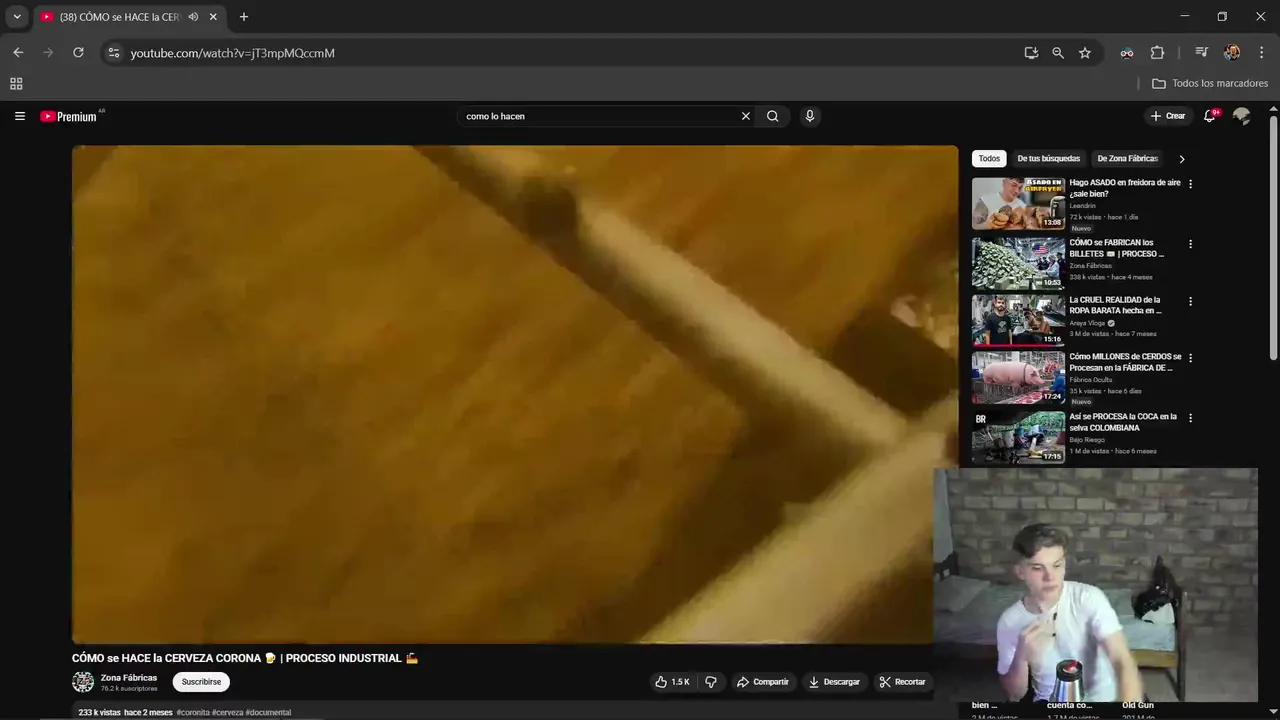
Task: Open the Chrome three-dot menu
Action: 1260,53
